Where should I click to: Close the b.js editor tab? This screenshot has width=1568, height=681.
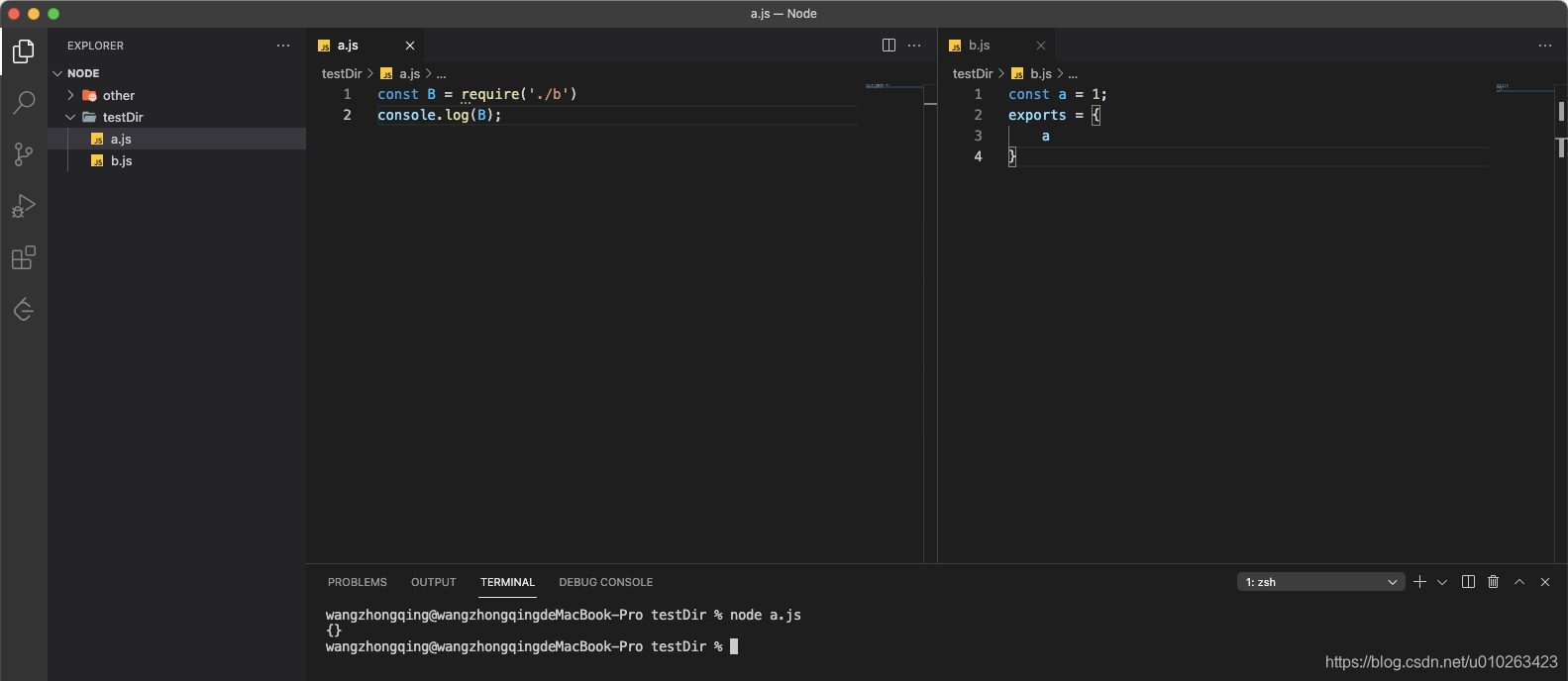[x=1041, y=46]
